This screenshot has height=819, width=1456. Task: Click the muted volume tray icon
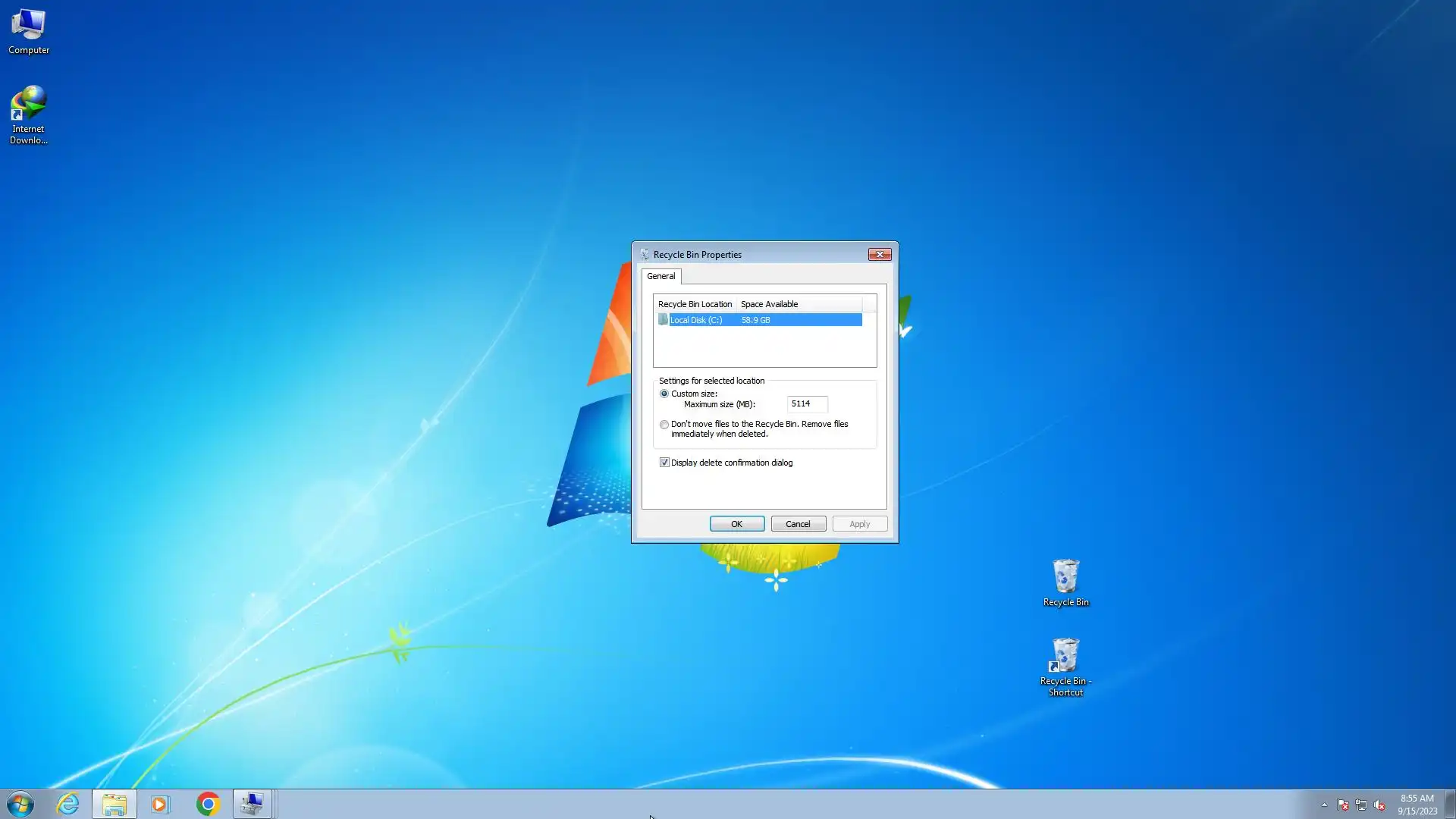[x=1379, y=805]
